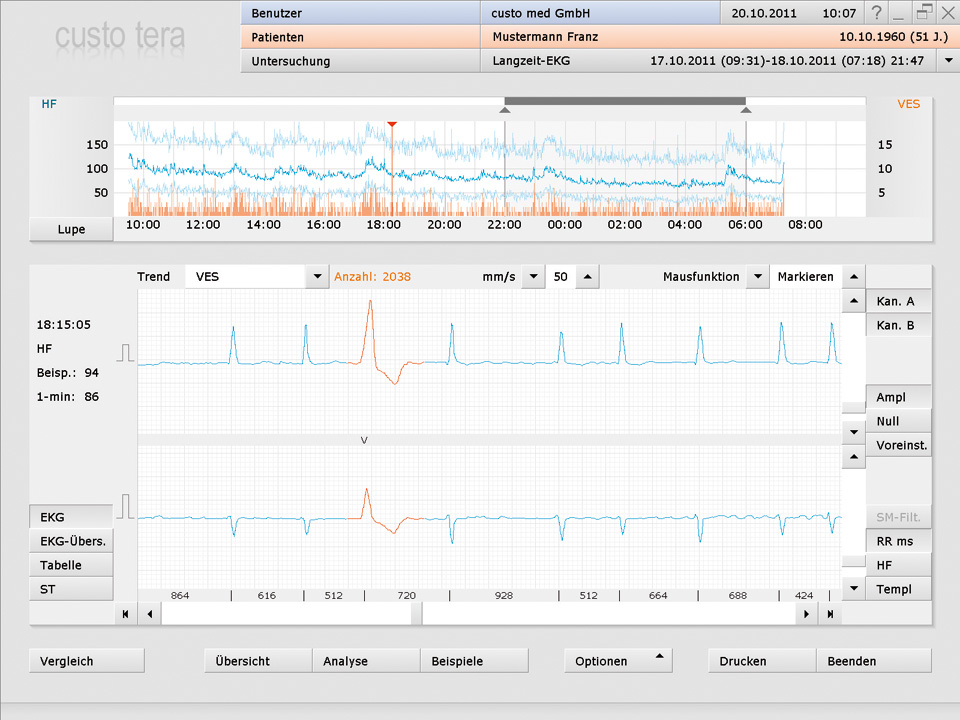Decrease the mm/s paper speed
Viewport: 960px width, 720px height.
[x=532, y=277]
